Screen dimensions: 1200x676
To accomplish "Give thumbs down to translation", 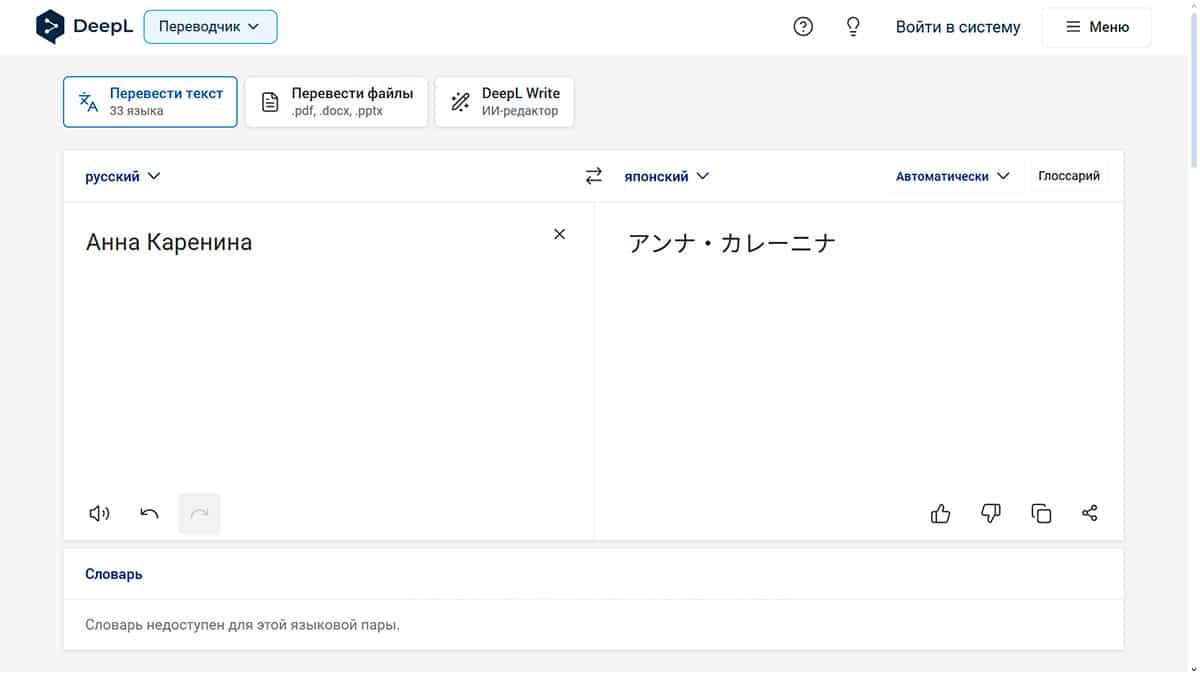I will [991, 514].
